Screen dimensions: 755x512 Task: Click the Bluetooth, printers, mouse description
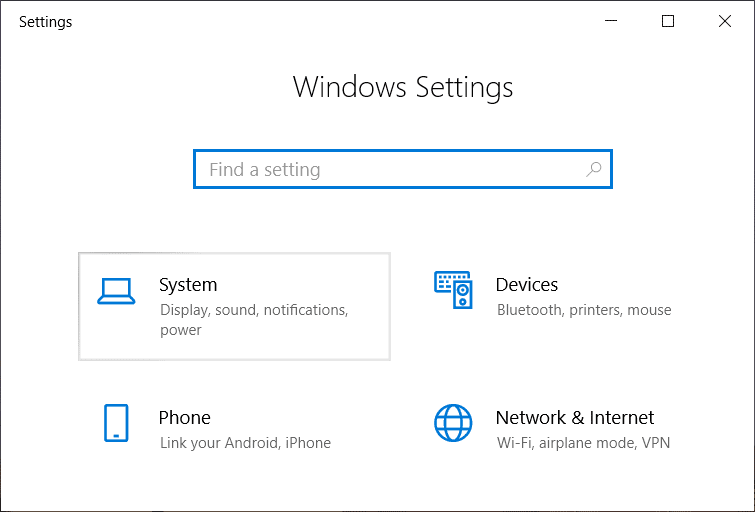(584, 310)
